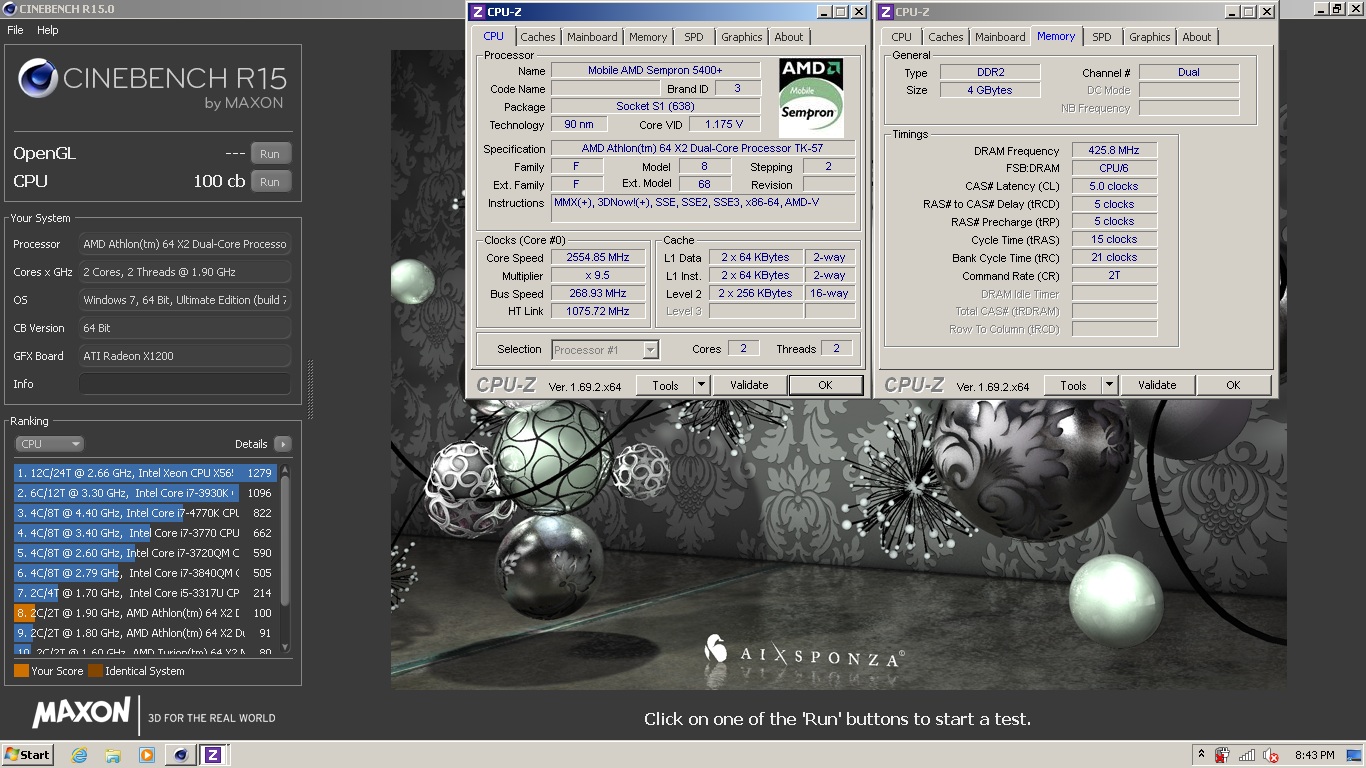Select the Core i7-4770K ranking row
Viewport: 1366px width, 768px height.
[x=144, y=513]
